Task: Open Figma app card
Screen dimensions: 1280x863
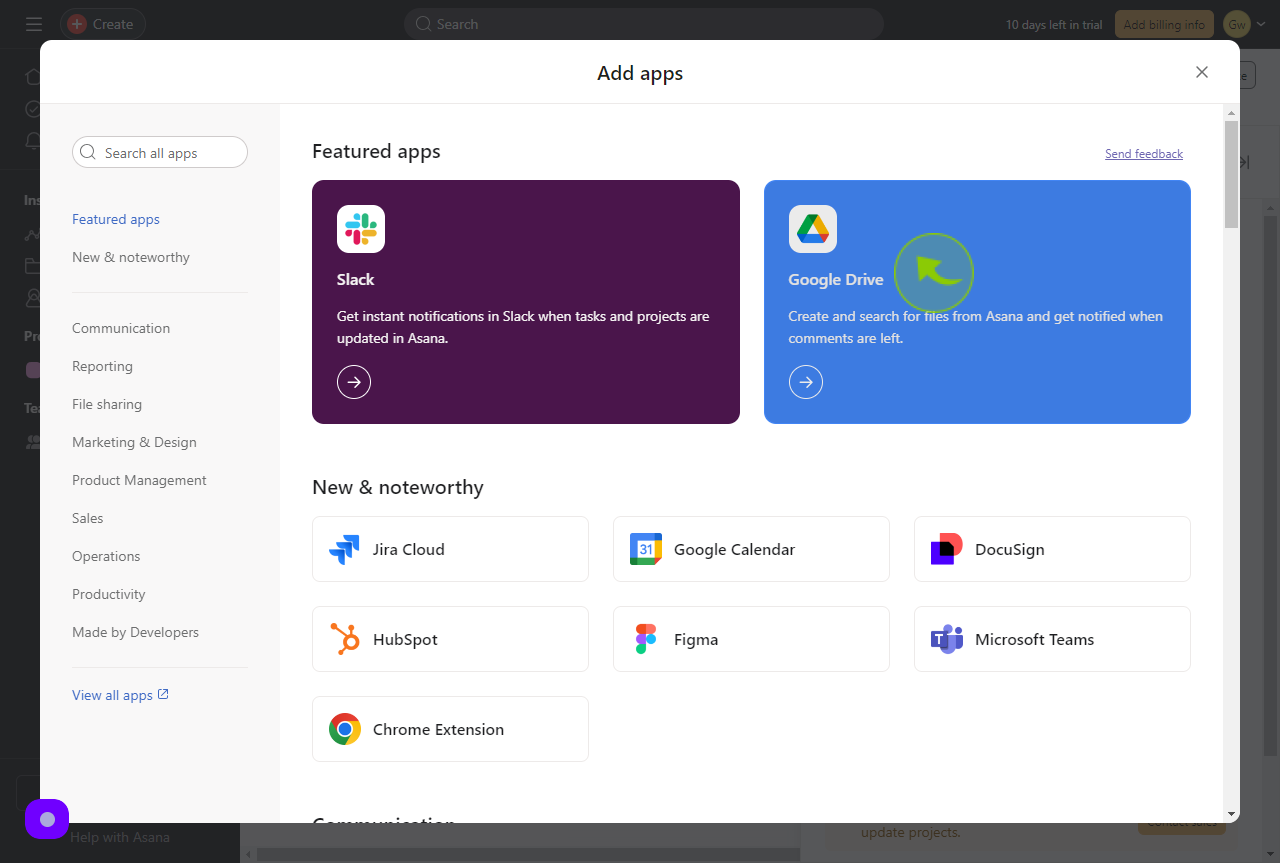Action: point(751,639)
